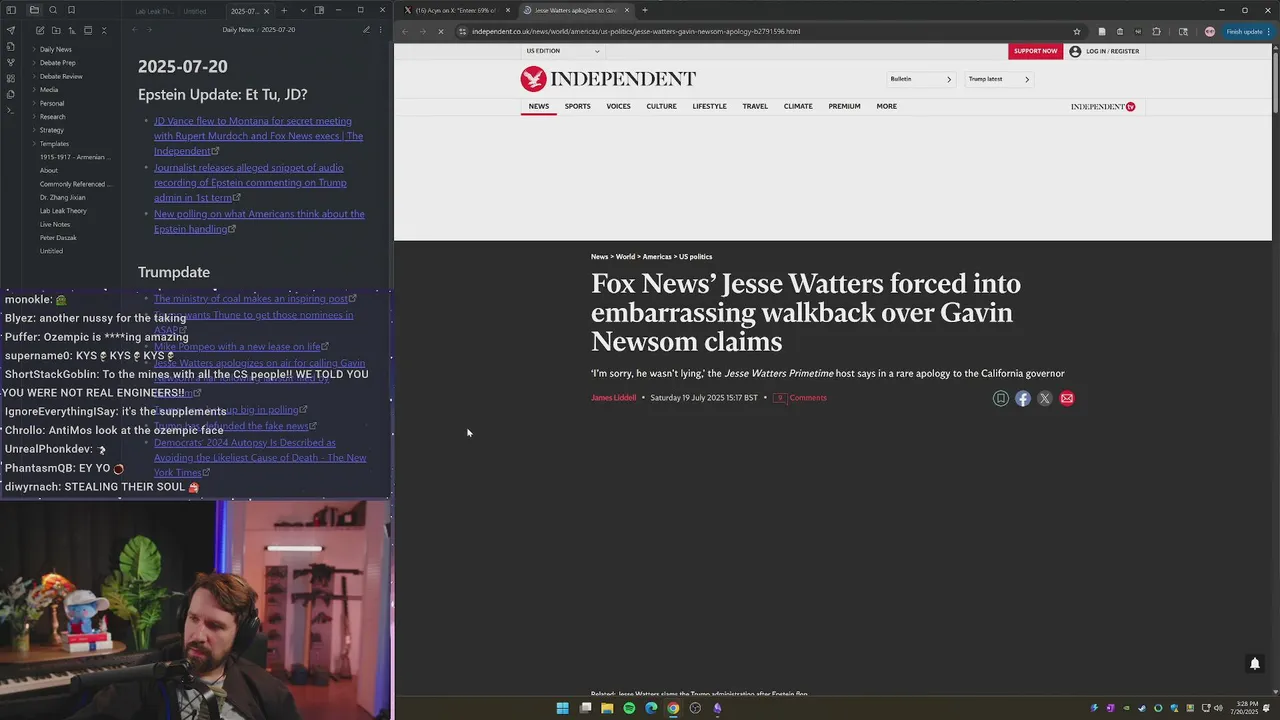Expand the Daily News folder
1280x720 pixels.
(x=55, y=49)
